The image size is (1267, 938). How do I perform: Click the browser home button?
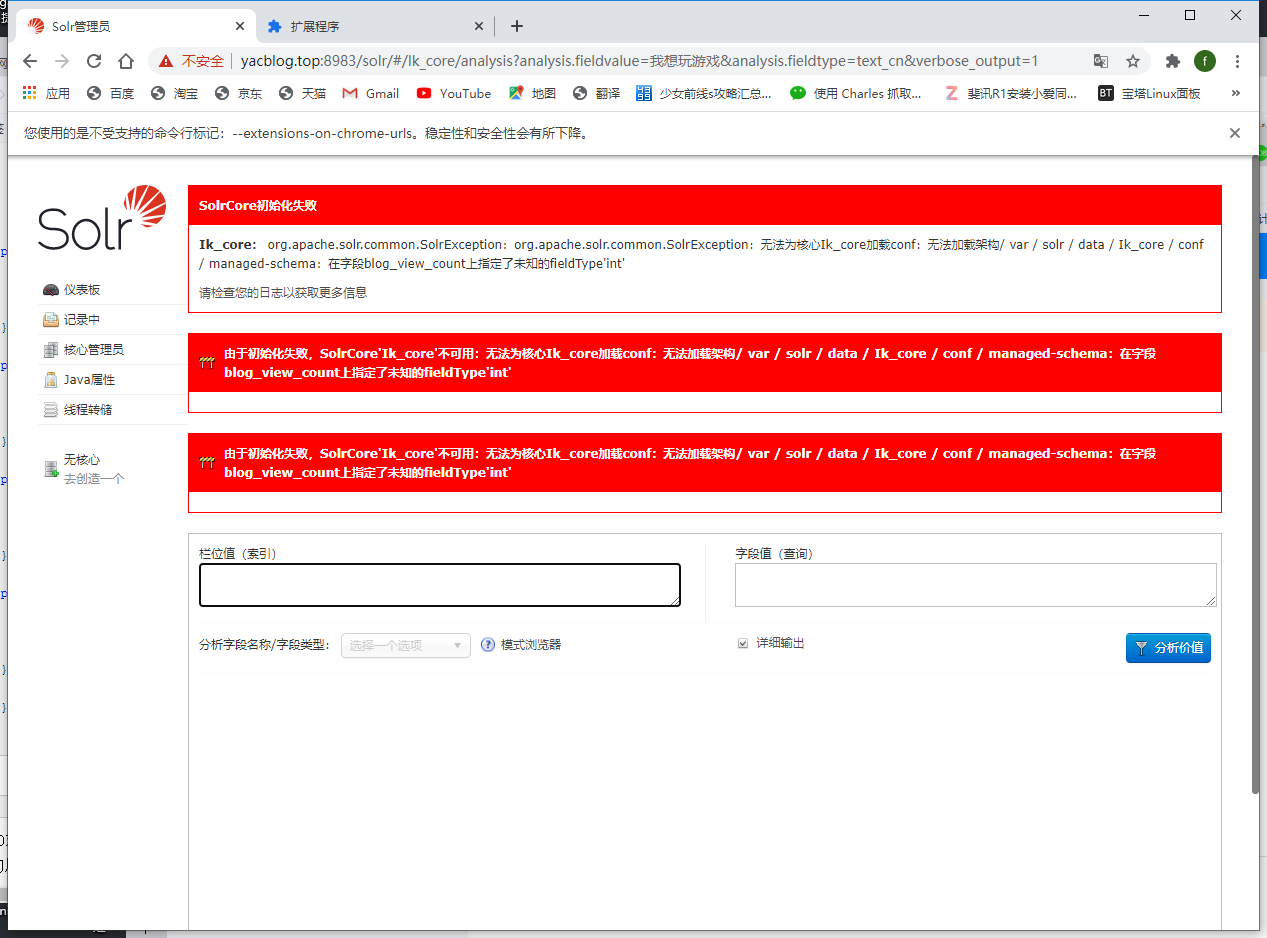(x=126, y=61)
